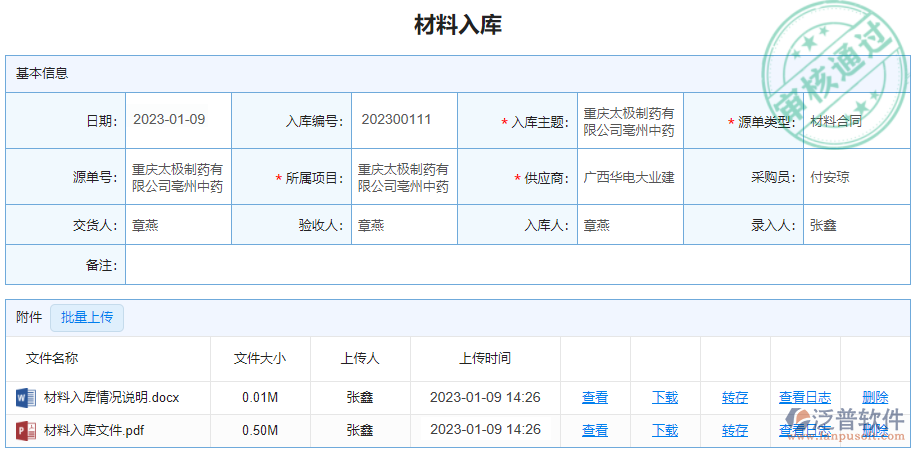Screen dimensions: 915x452
Task: Click the 材料入库 page title
Action: (458, 26)
